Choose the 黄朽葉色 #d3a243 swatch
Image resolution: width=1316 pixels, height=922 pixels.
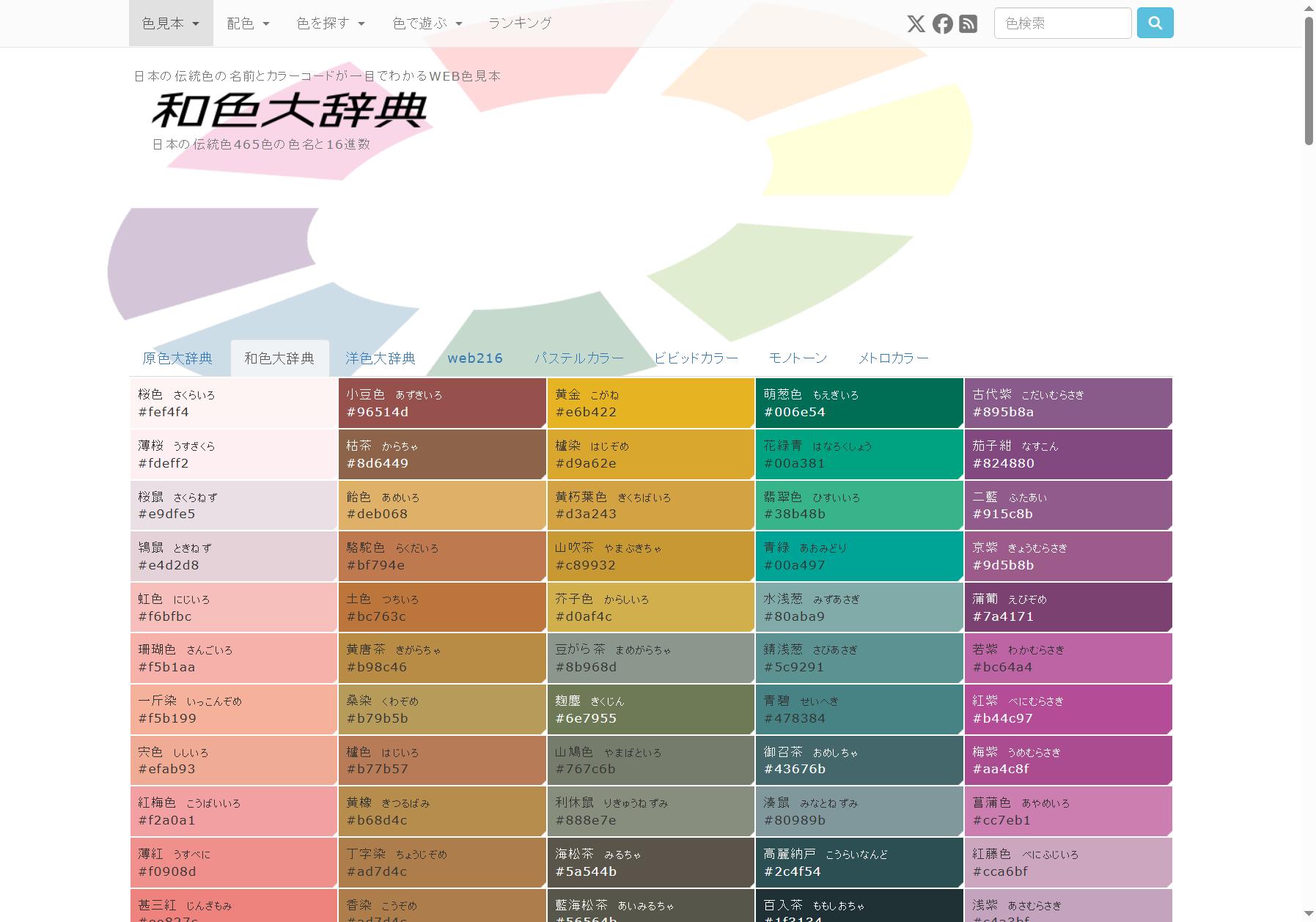pyautogui.click(x=650, y=505)
